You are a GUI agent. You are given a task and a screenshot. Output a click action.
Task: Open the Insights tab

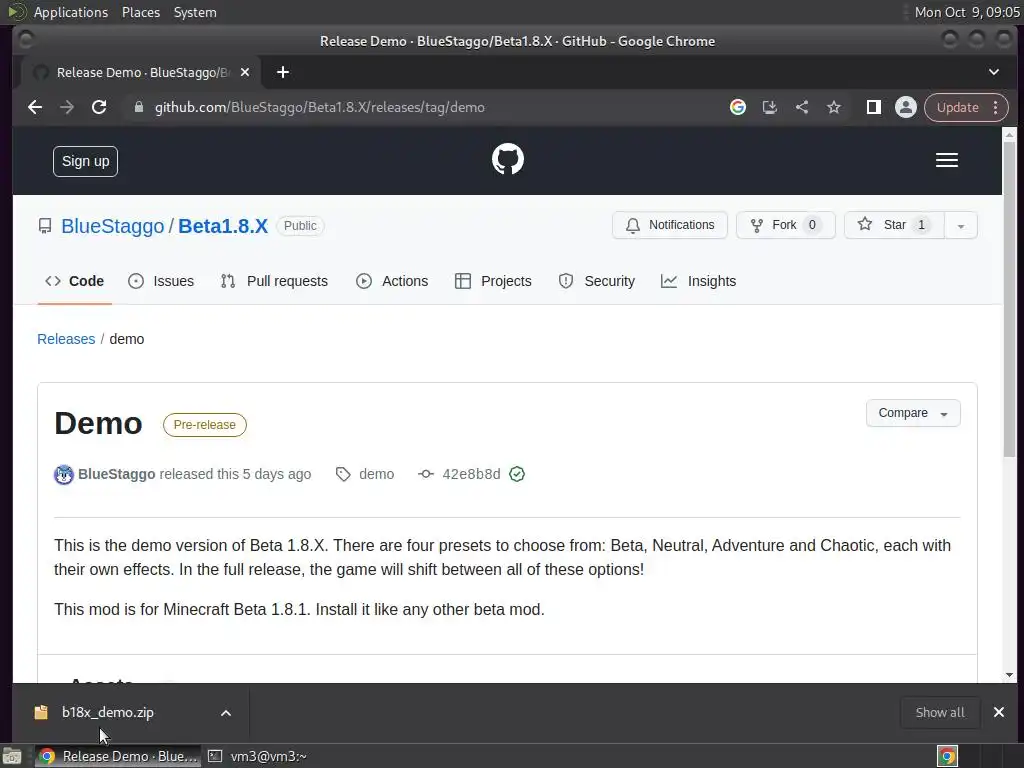point(698,281)
